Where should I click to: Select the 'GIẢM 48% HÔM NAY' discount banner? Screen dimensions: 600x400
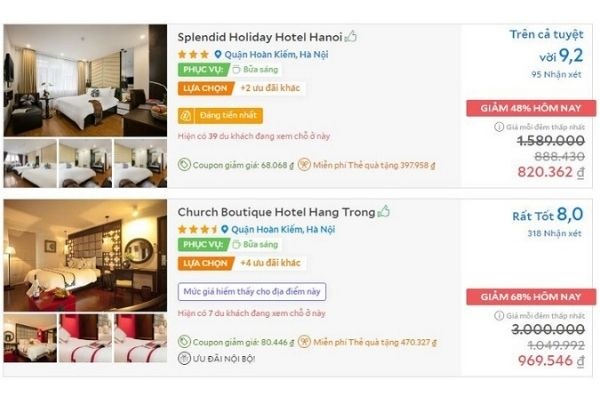pyautogui.click(x=530, y=108)
